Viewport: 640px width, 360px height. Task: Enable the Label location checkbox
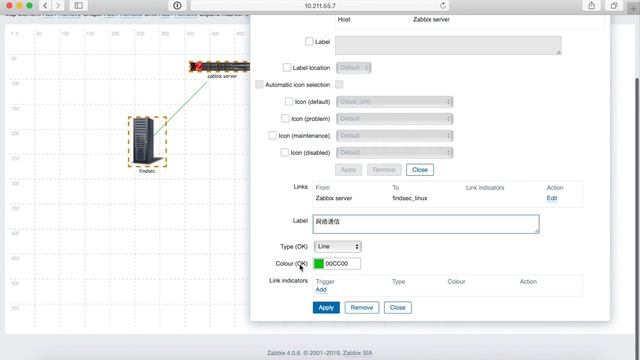(x=287, y=67)
